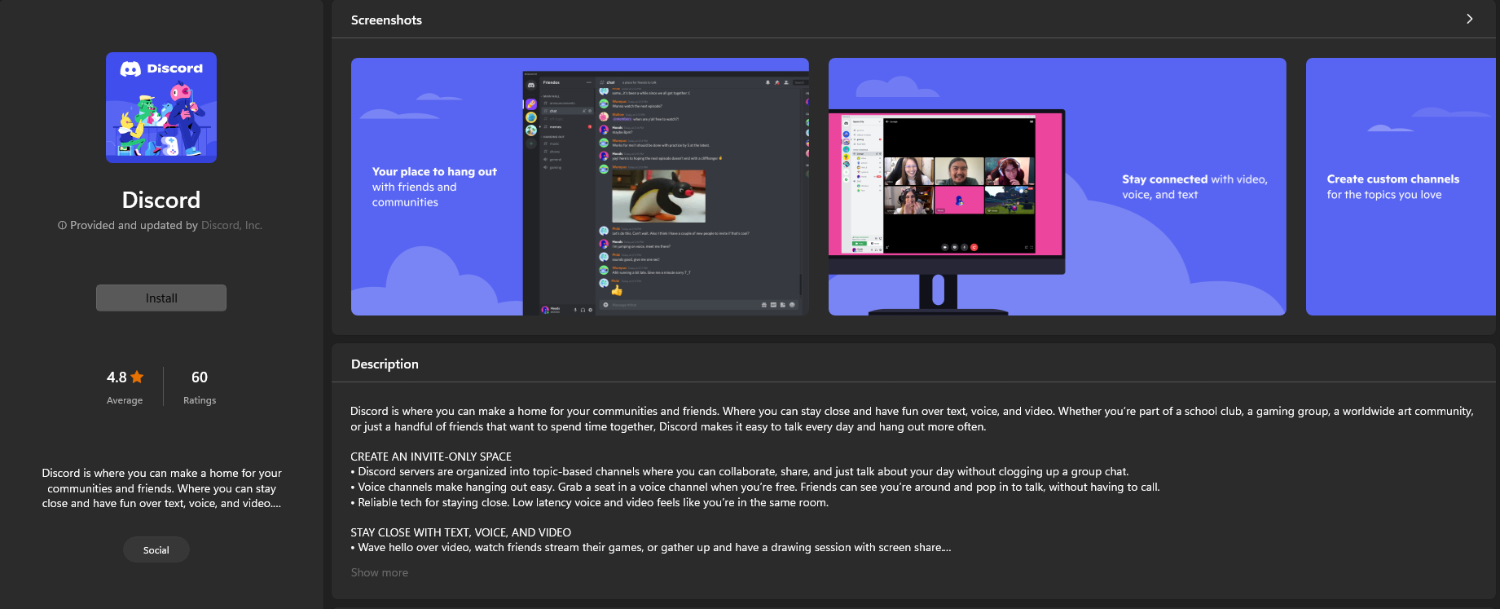Open the Discord, Inc. publisher link
The height and width of the screenshot is (609, 1500).
[232, 226]
